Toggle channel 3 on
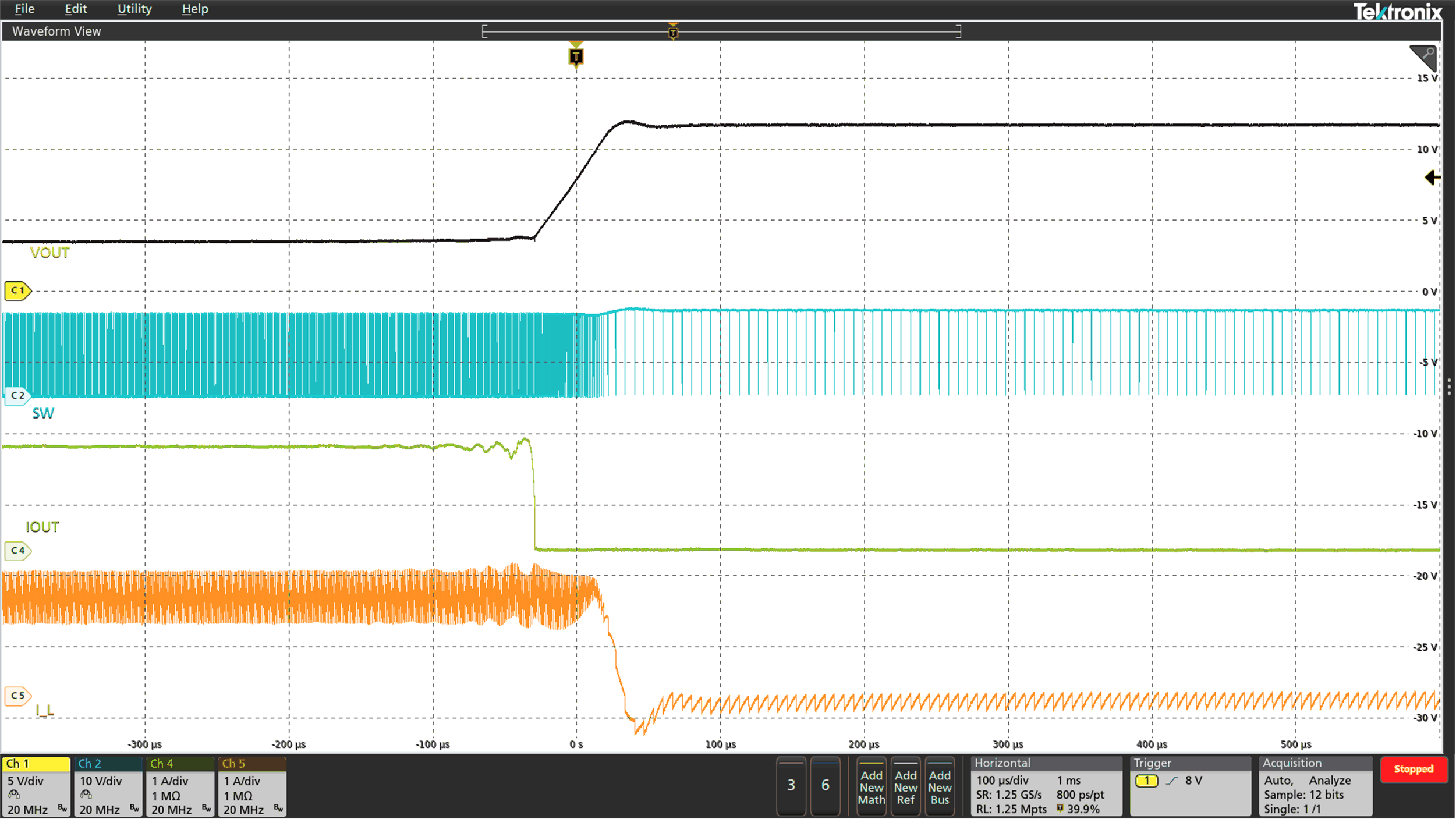The width and height of the screenshot is (1456, 819). click(791, 785)
